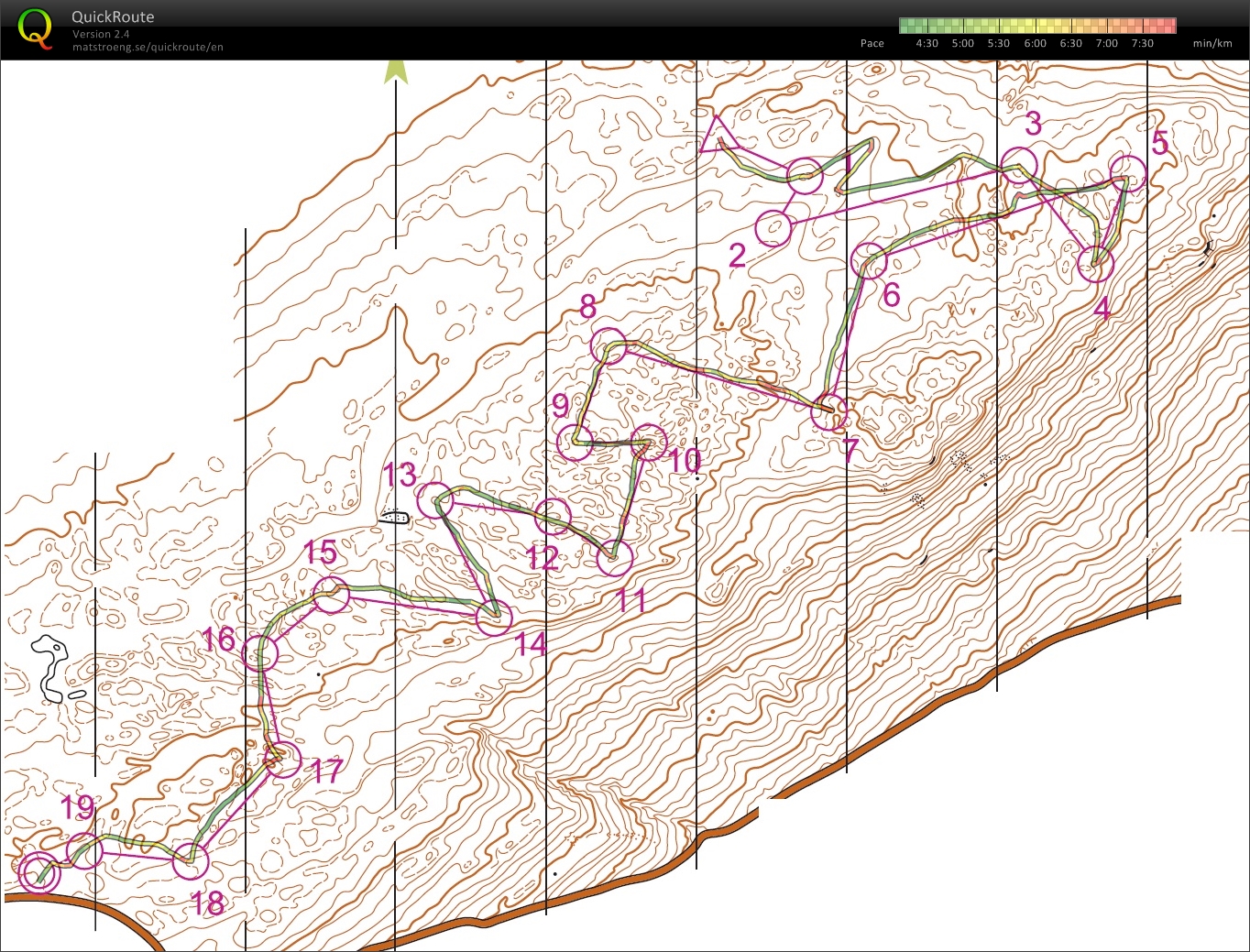1250x952 pixels.
Task: Click the Version 2.4 label
Action: (101, 34)
